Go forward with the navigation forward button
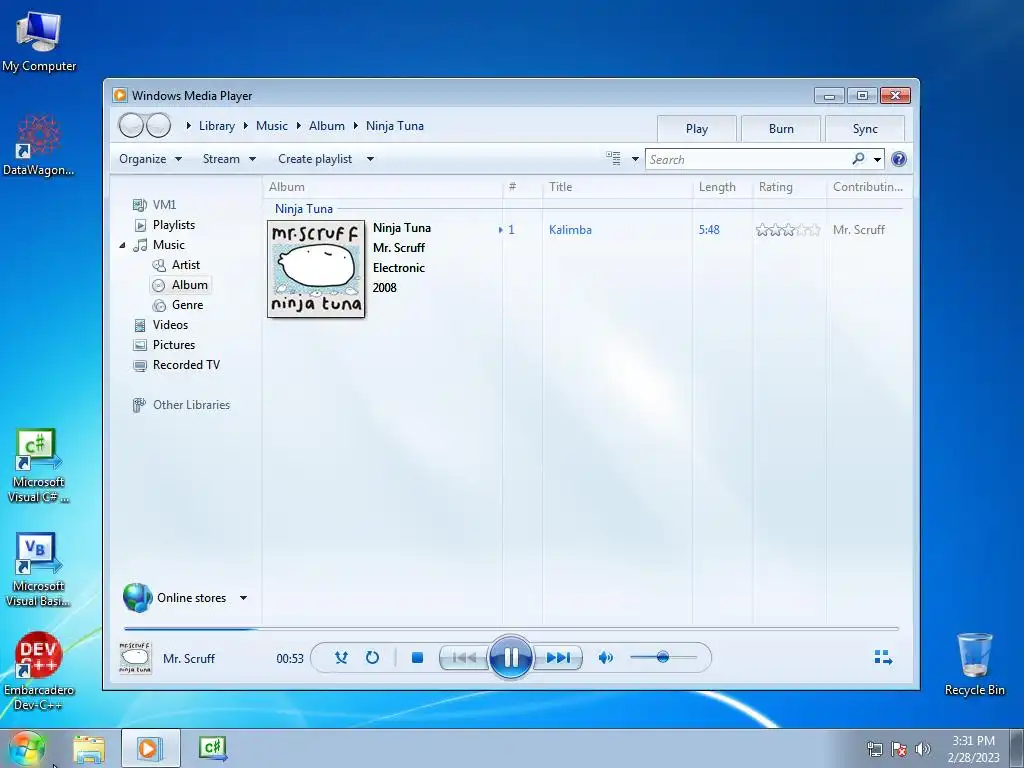The height and width of the screenshot is (768, 1024). [158, 125]
